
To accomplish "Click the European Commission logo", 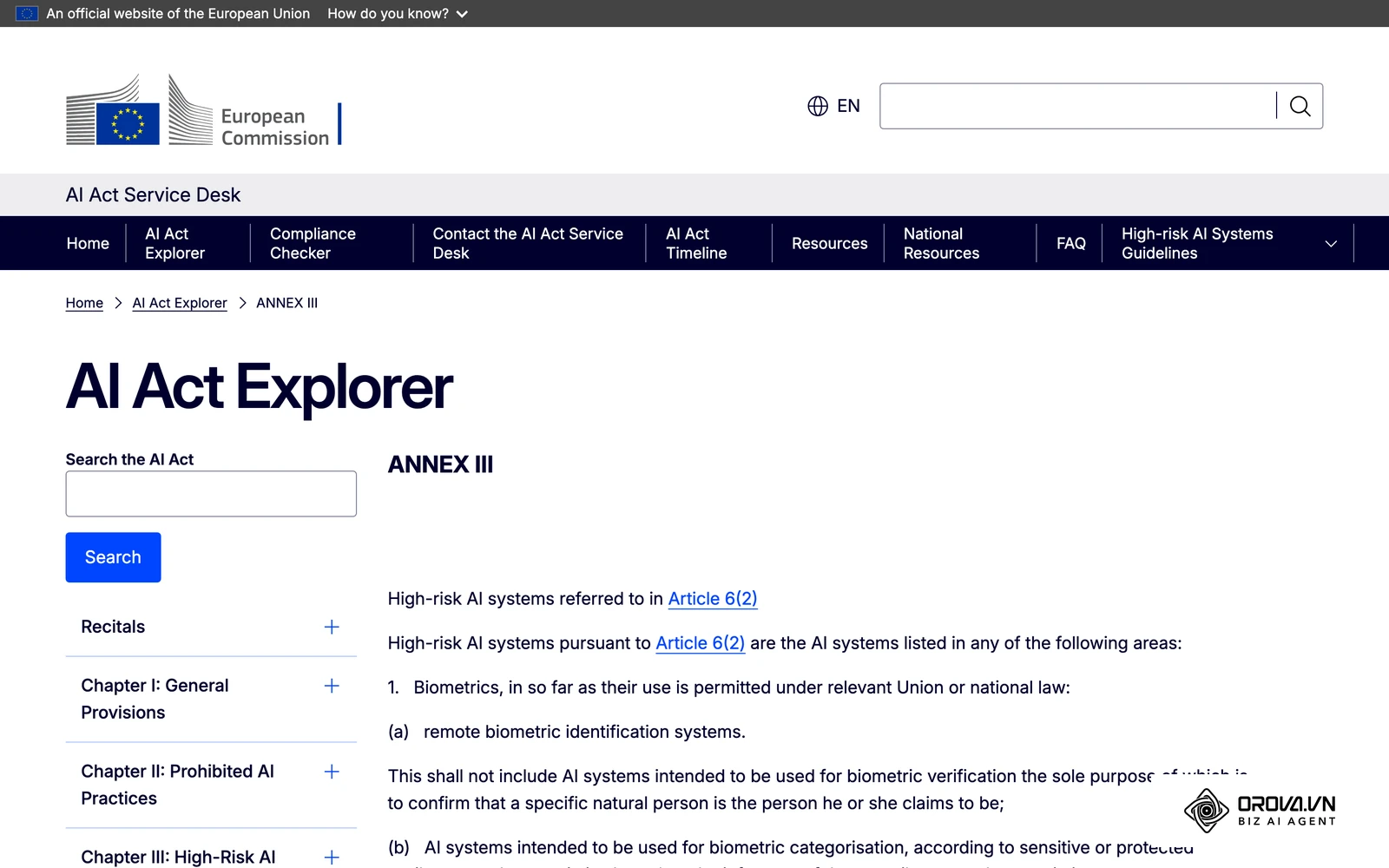I will click(x=203, y=110).
